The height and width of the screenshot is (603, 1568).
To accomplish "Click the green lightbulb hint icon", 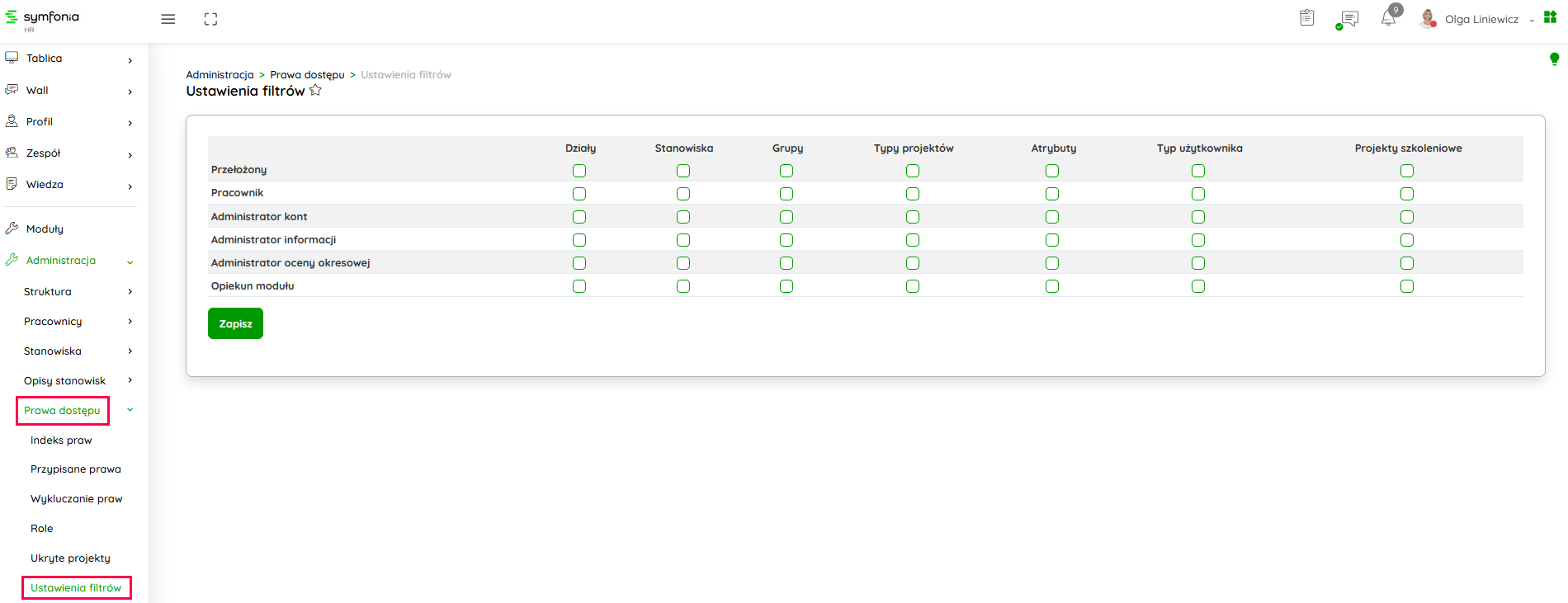I will [x=1554, y=59].
